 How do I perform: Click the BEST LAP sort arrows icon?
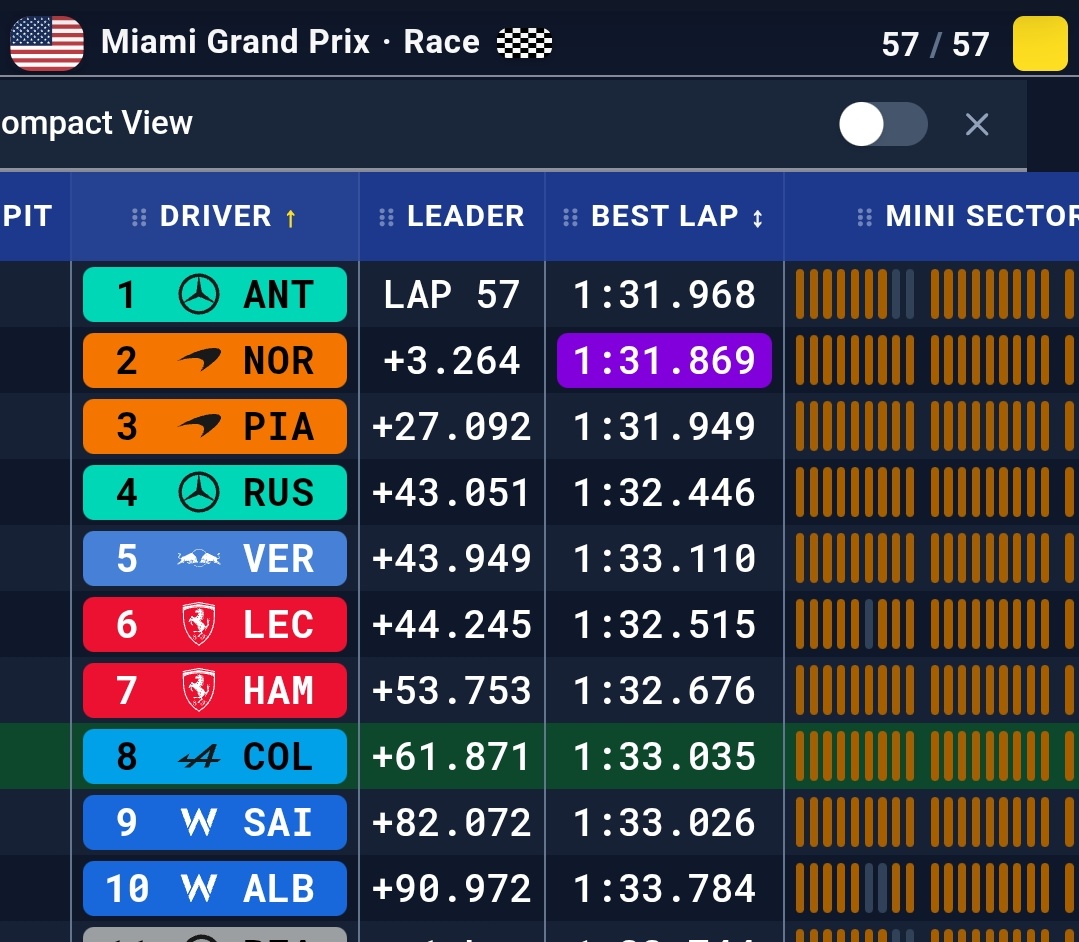(757, 218)
